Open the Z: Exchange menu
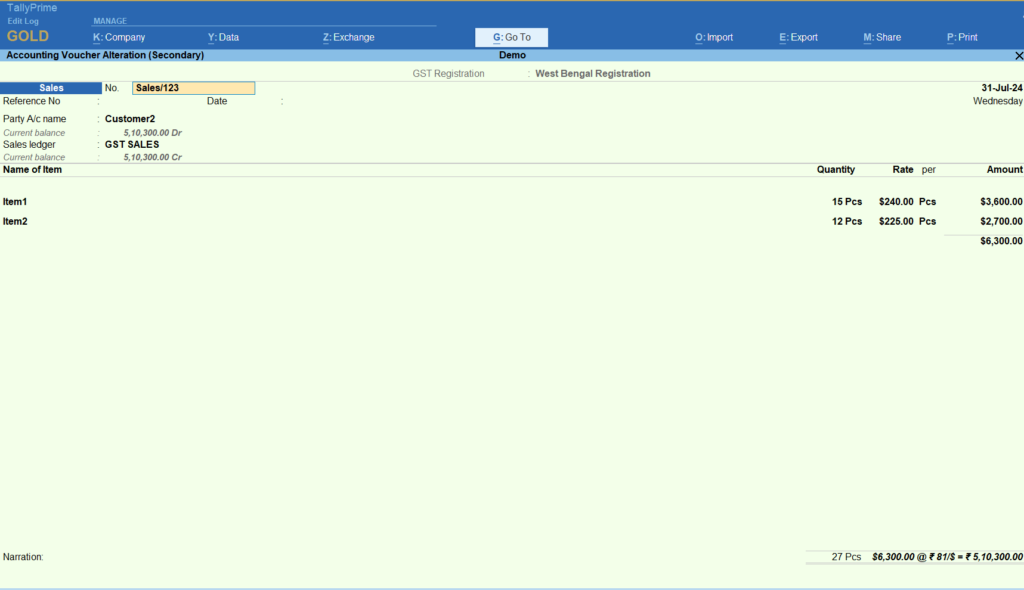This screenshot has width=1024, height=590. 348,36
